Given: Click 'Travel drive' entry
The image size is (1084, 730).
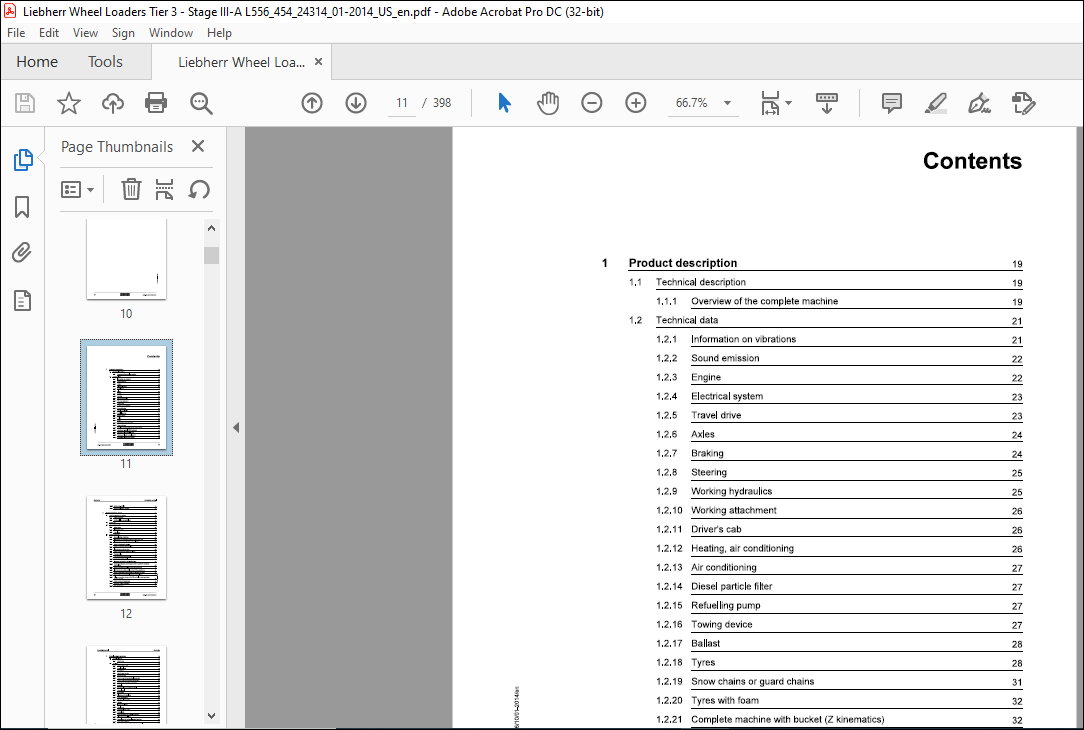Looking at the screenshot, I should (x=716, y=415).
